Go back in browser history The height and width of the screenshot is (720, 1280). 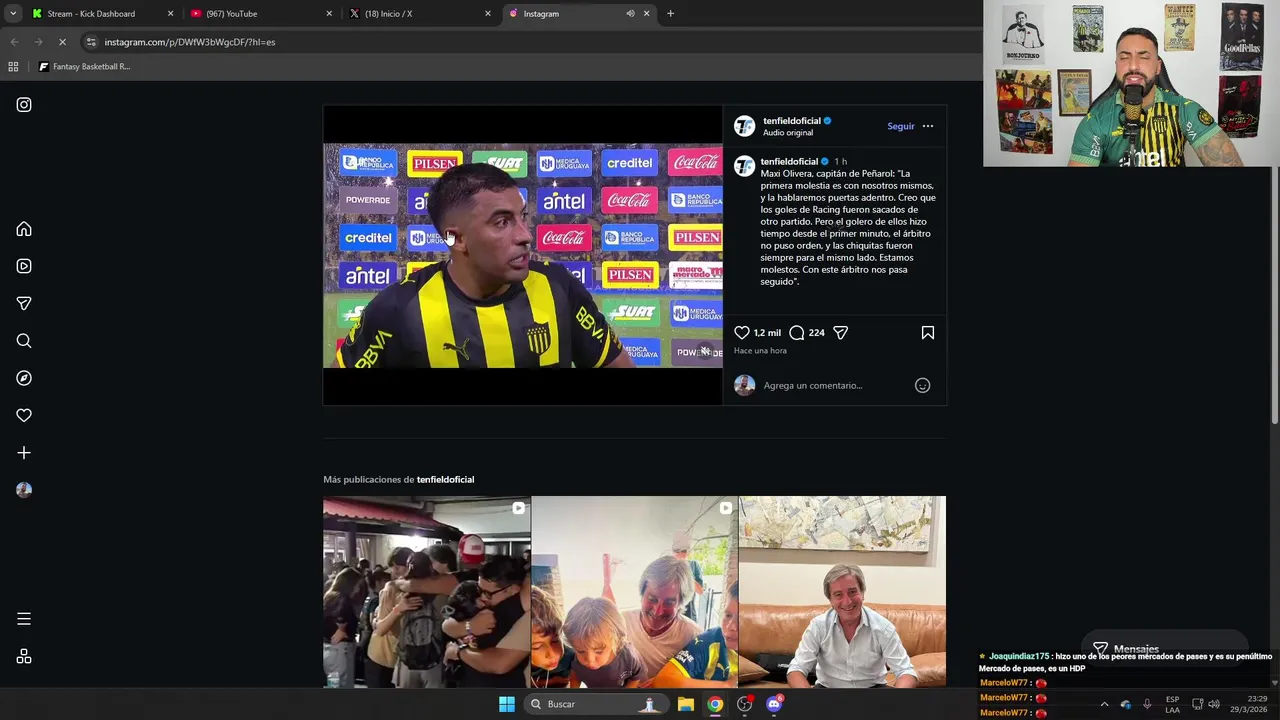click(x=14, y=42)
